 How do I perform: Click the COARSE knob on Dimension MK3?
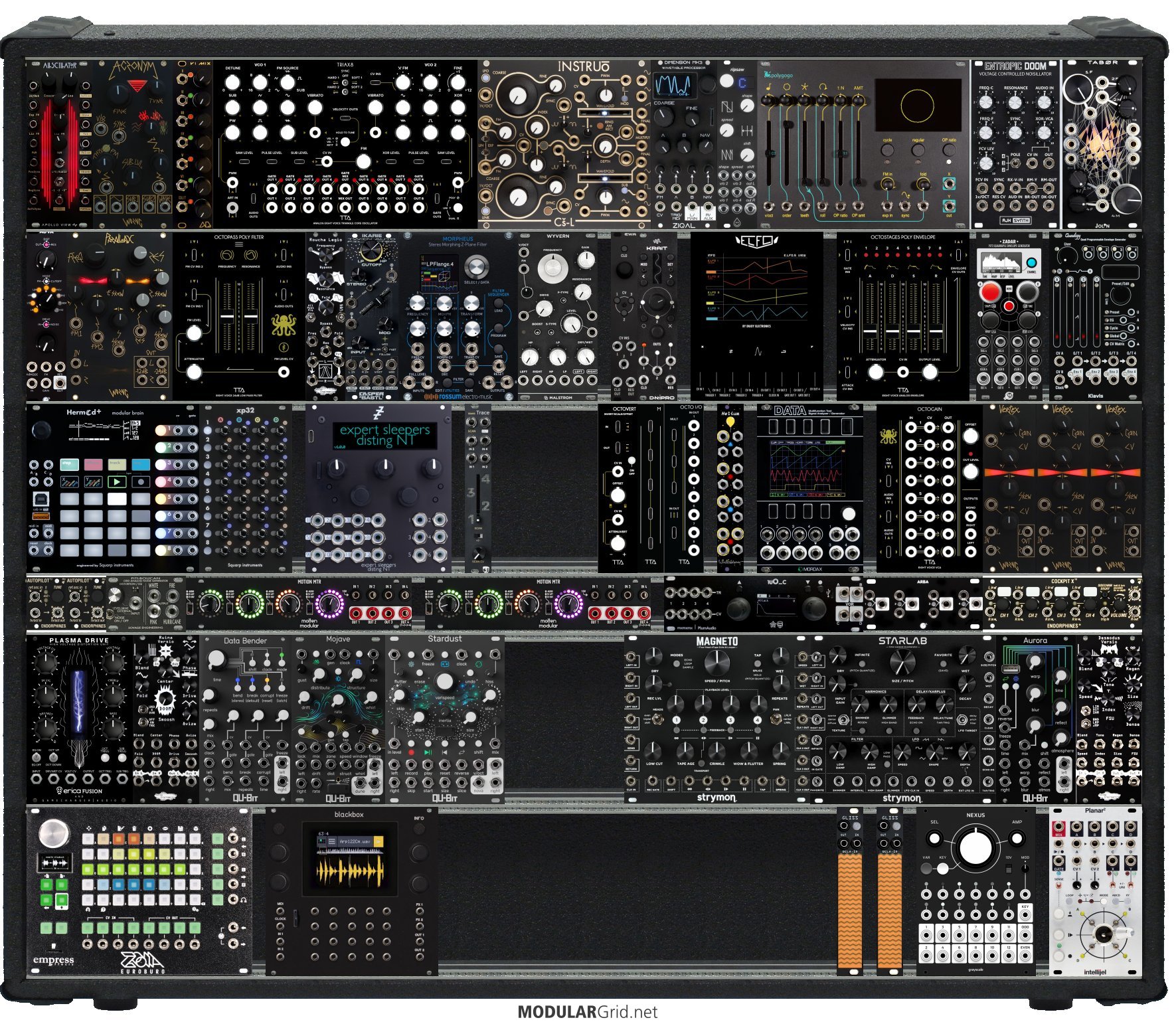tap(664, 117)
